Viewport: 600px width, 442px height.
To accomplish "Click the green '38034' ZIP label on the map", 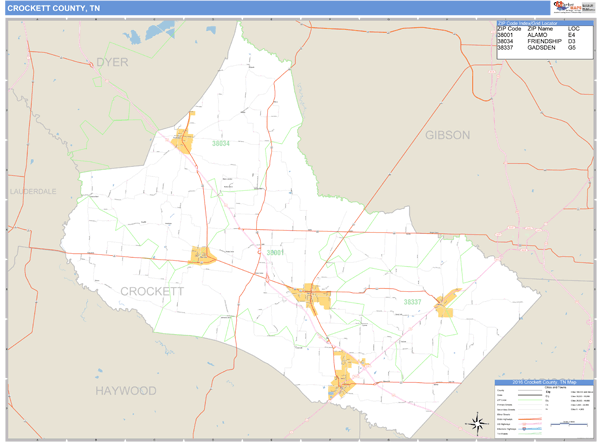I will (221, 144).
